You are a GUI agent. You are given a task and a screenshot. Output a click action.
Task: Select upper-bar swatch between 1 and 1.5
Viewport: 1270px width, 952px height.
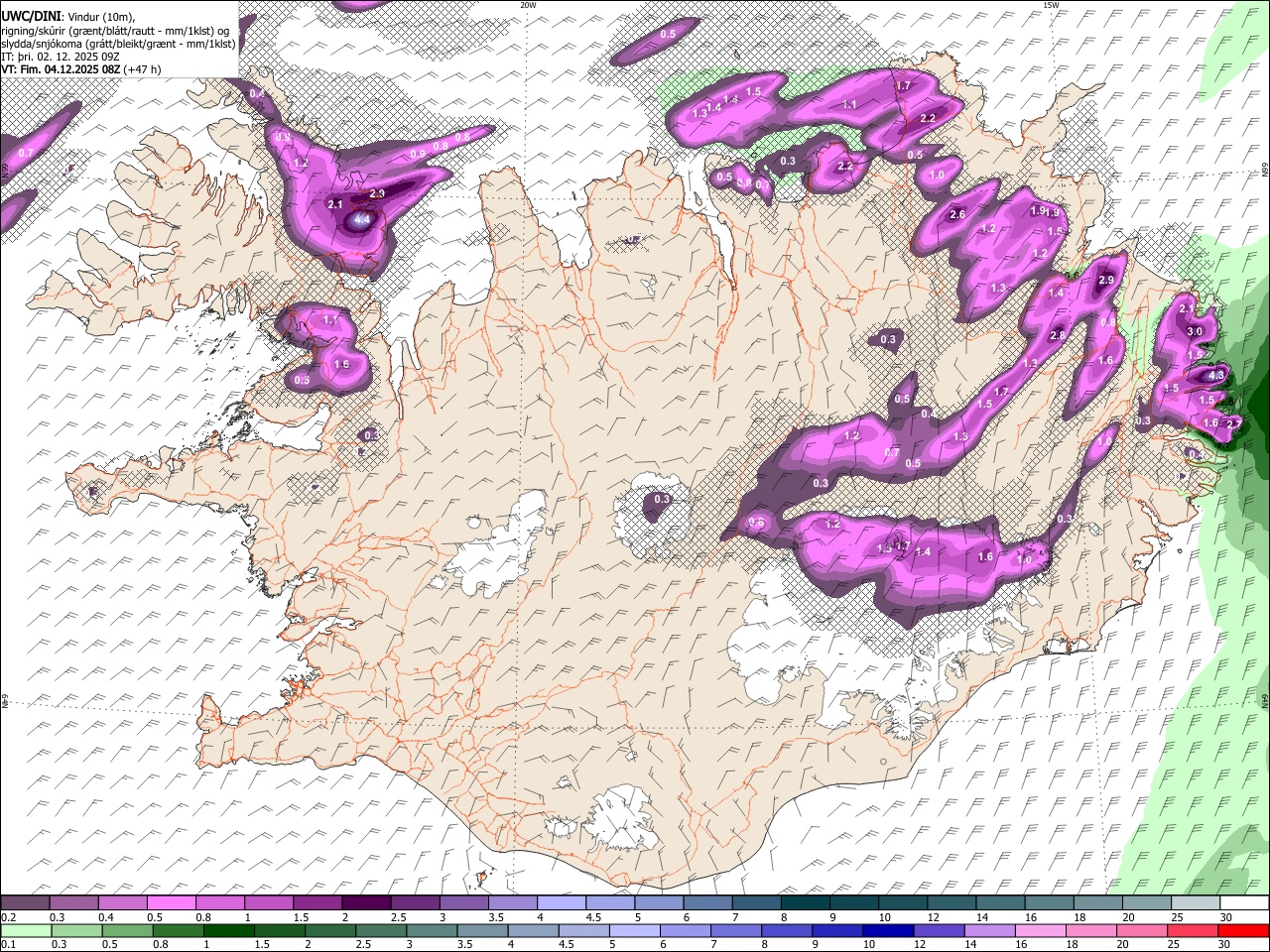(x=268, y=902)
